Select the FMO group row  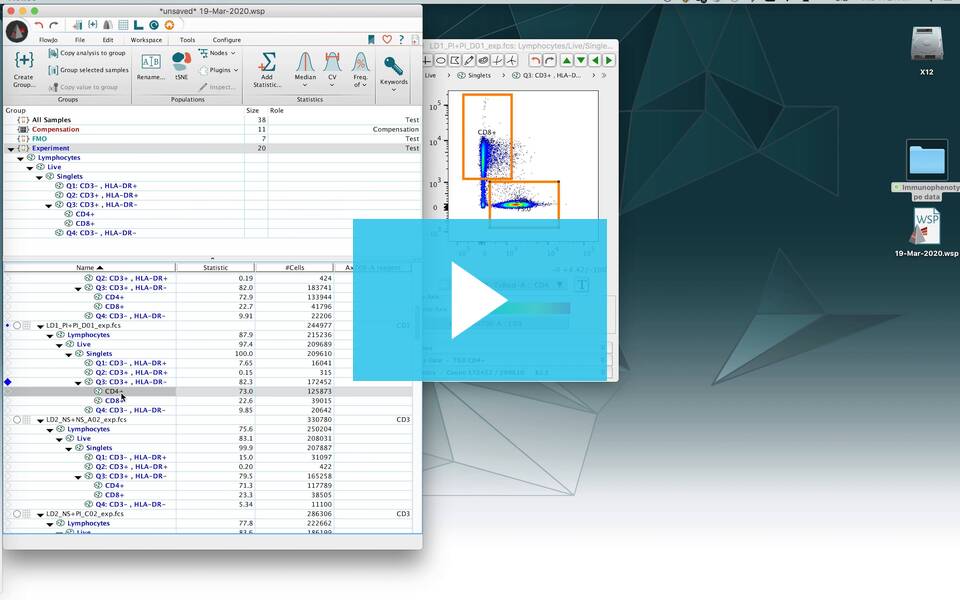click(x=211, y=139)
